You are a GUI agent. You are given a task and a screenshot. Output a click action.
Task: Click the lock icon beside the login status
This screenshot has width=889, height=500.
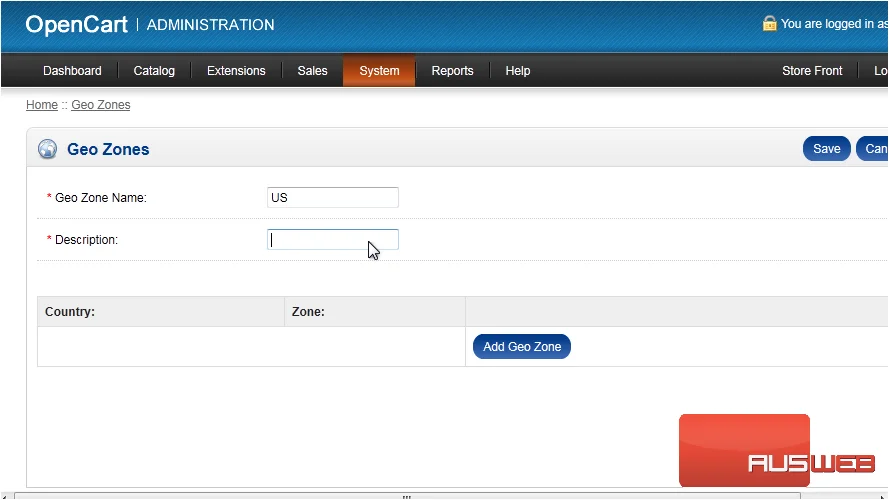pyautogui.click(x=769, y=23)
